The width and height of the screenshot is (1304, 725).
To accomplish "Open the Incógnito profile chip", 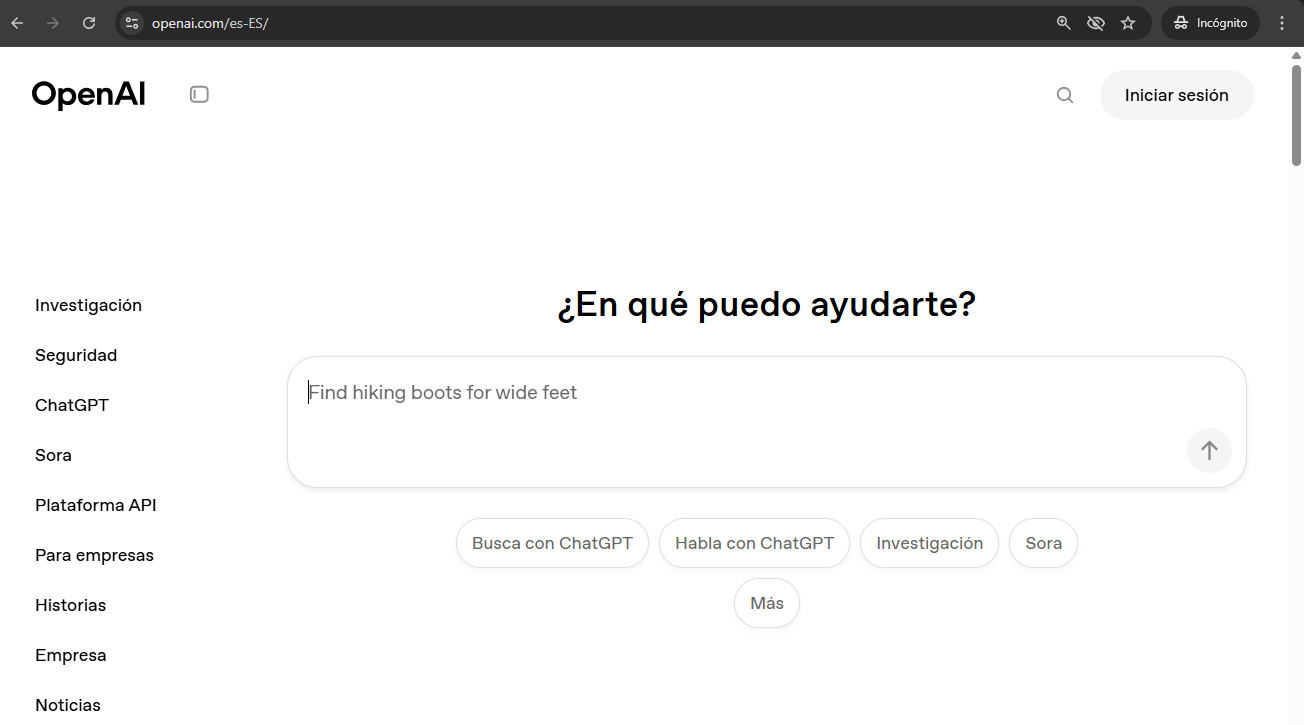I will coord(1210,23).
